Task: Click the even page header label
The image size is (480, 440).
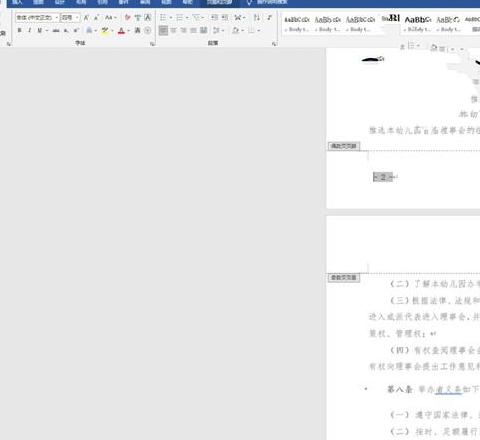Action: pyautogui.click(x=344, y=277)
